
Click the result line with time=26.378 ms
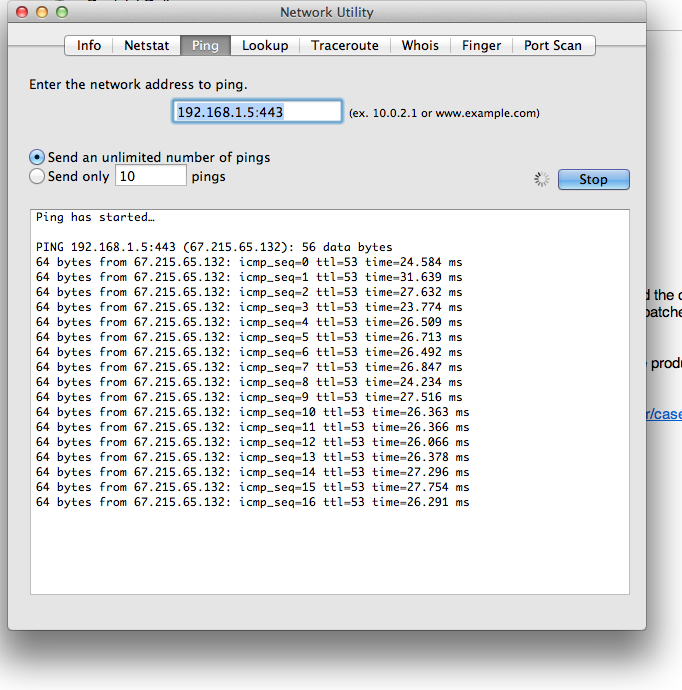pos(253,457)
